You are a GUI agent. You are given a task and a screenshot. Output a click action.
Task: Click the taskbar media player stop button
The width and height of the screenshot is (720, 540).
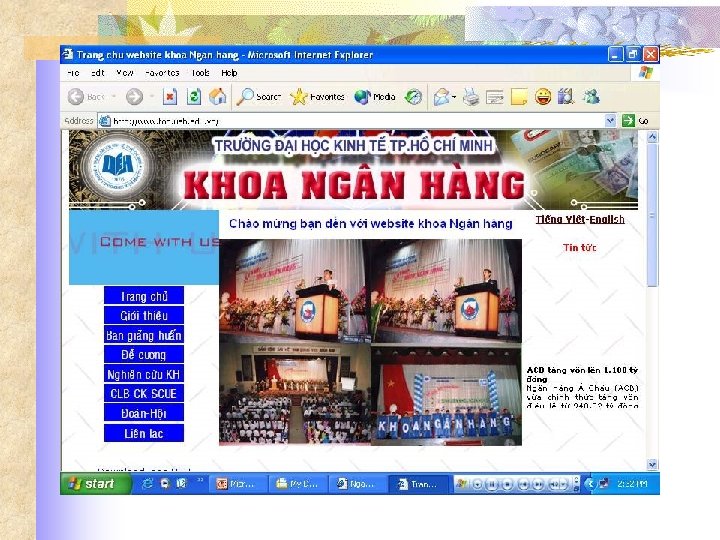click(507, 484)
